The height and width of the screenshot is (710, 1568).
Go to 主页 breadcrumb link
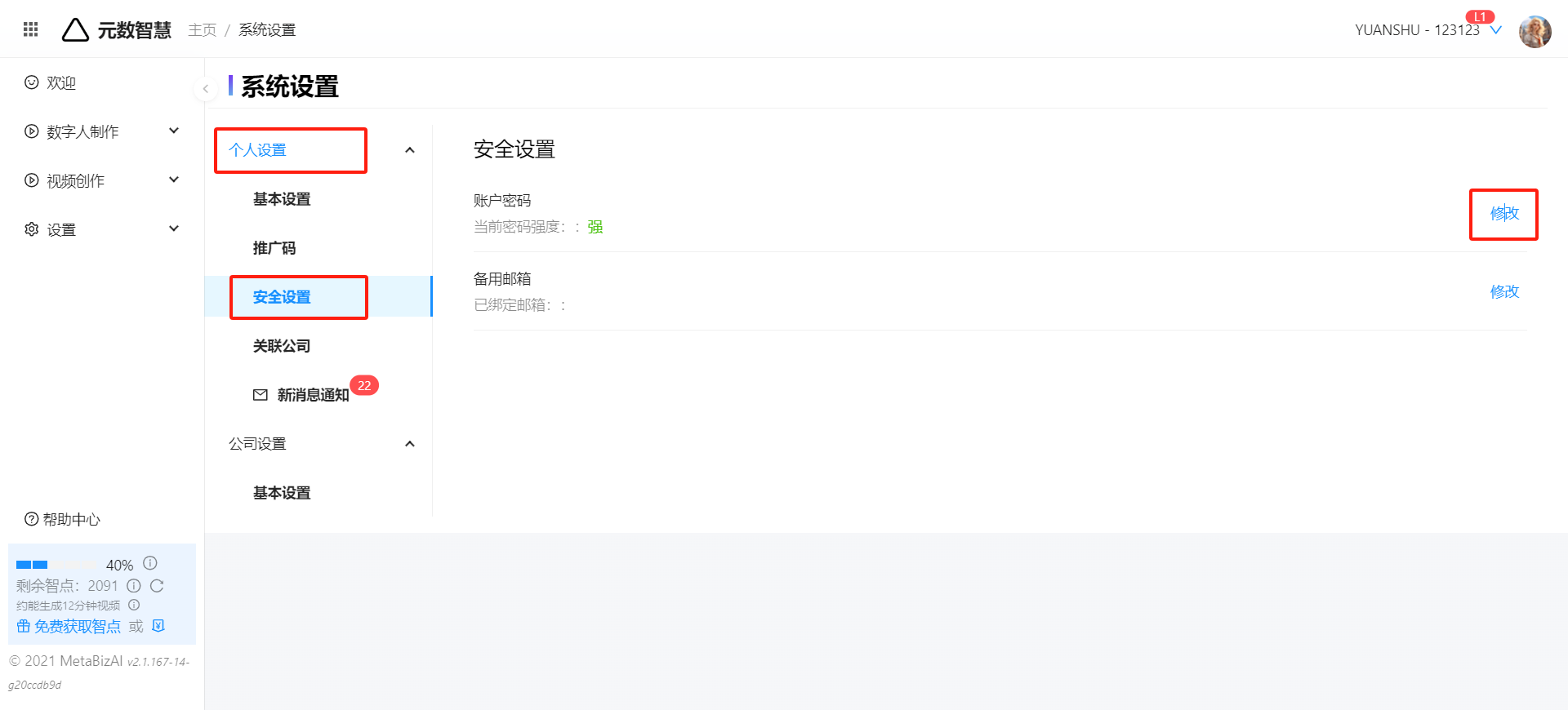tap(202, 30)
